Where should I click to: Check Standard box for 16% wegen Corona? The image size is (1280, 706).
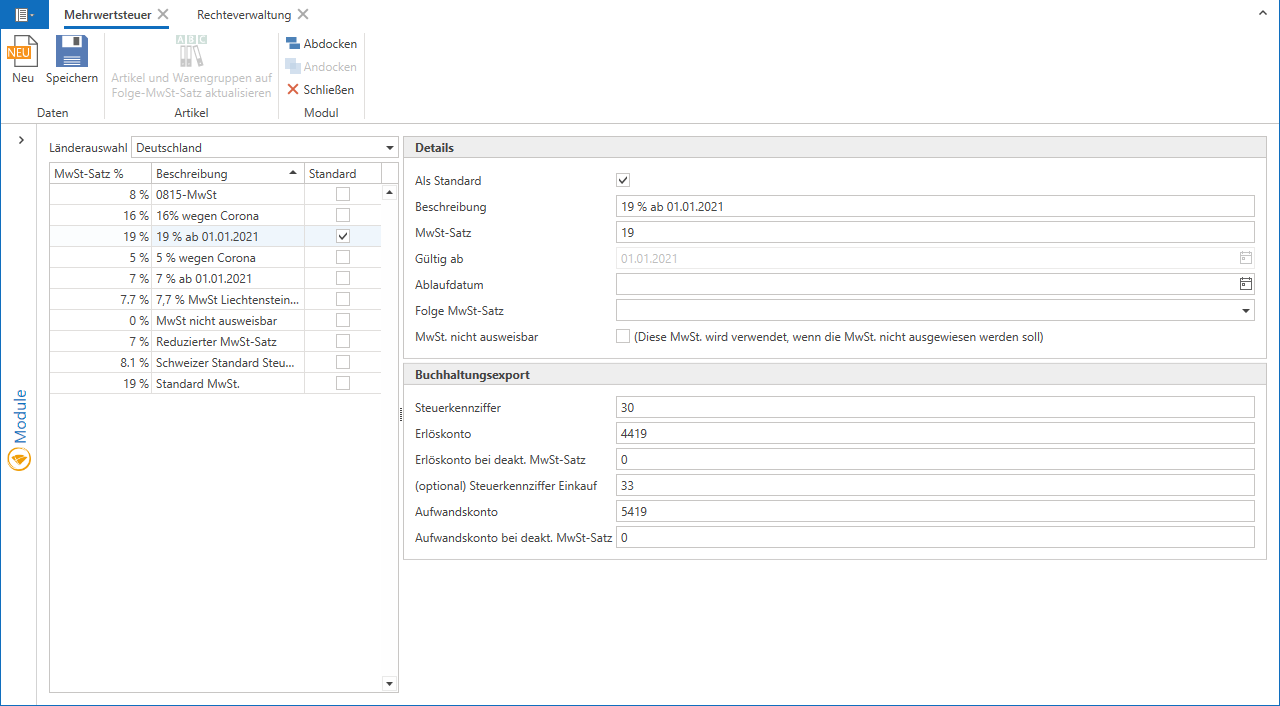coord(343,216)
